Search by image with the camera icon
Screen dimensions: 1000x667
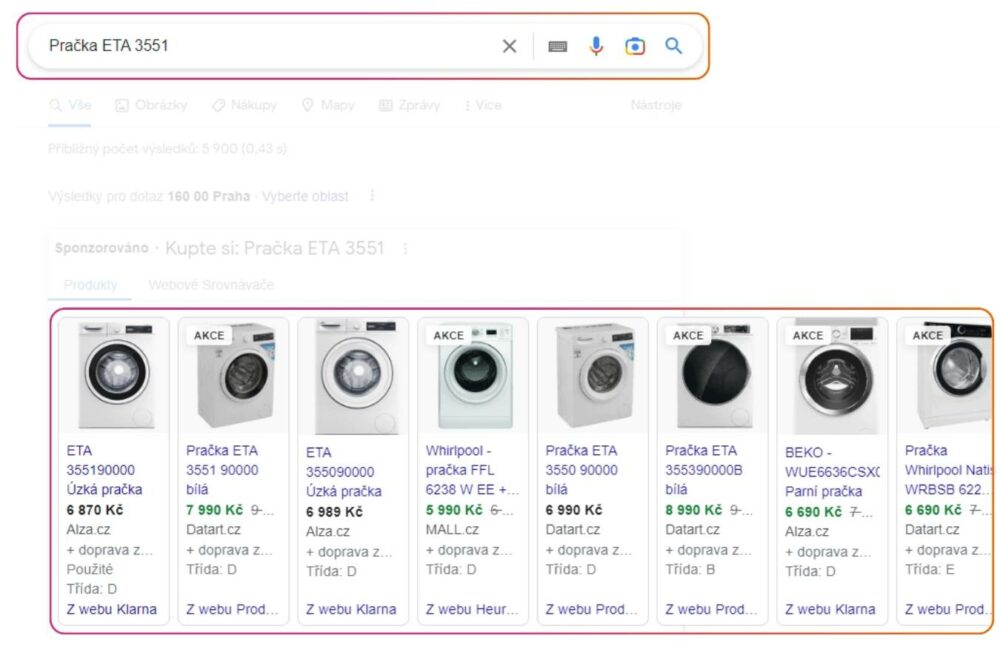point(635,46)
